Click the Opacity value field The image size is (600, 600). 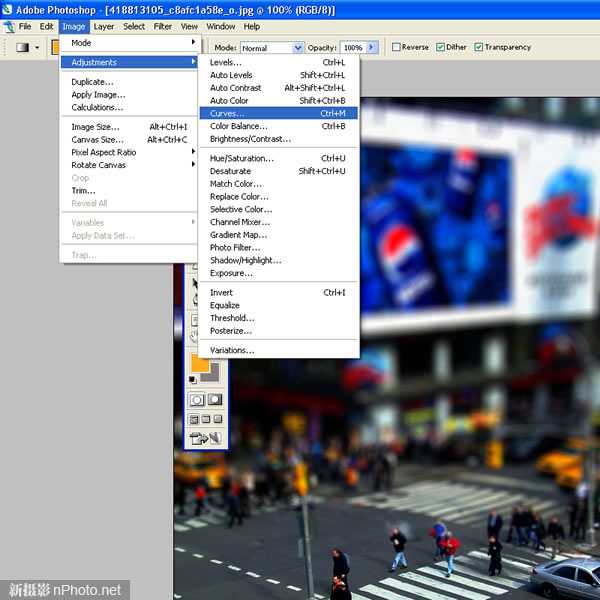(353, 48)
